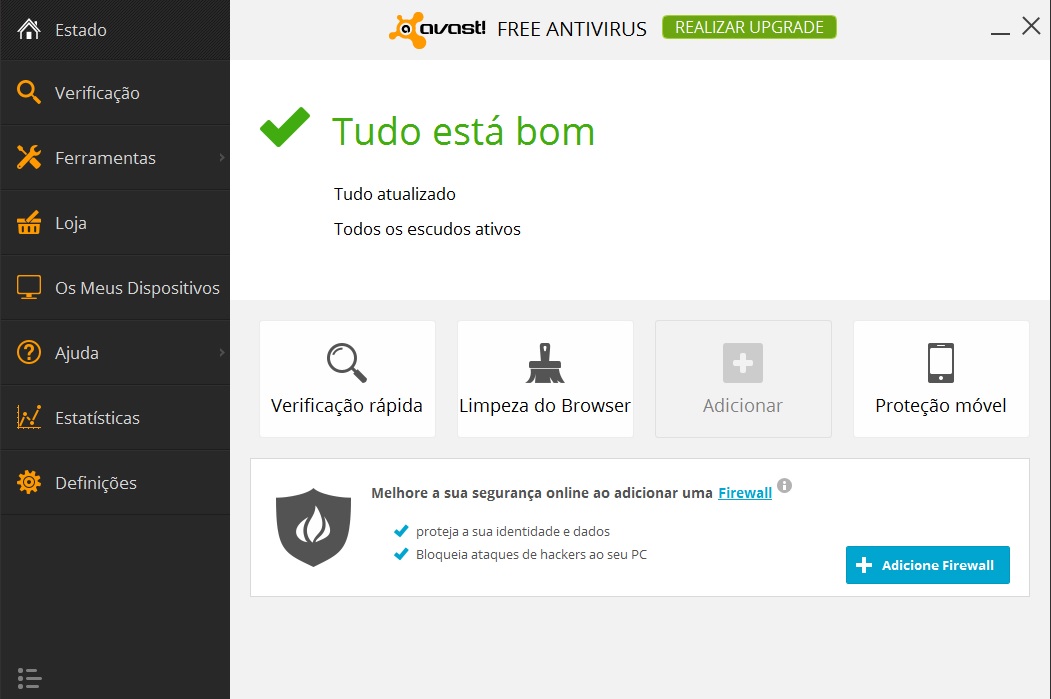This screenshot has height=699, width=1051.
Task: Click the Os Meus Dispositivos monitor icon
Action: (x=29, y=288)
